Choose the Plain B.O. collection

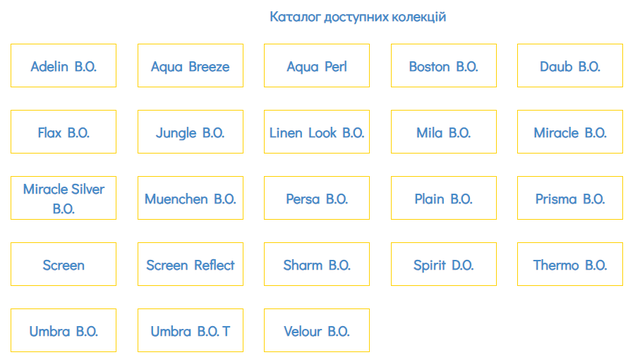444,198
